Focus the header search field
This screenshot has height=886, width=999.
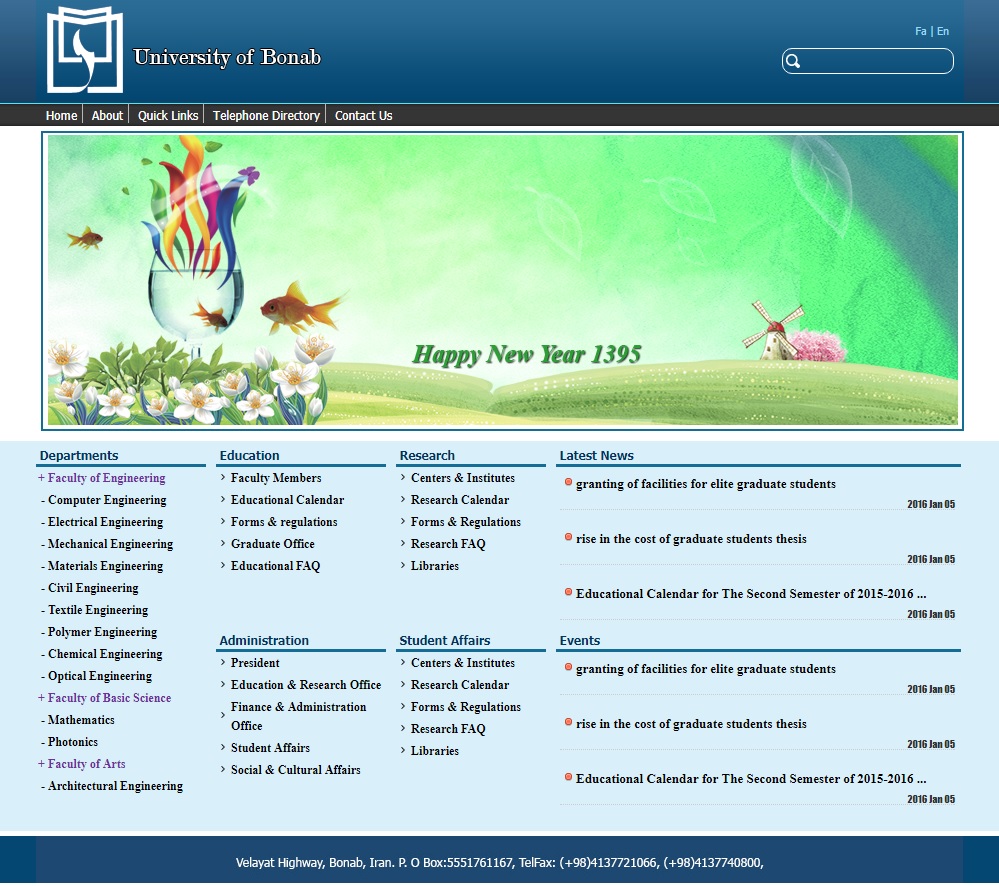pyautogui.click(x=868, y=61)
